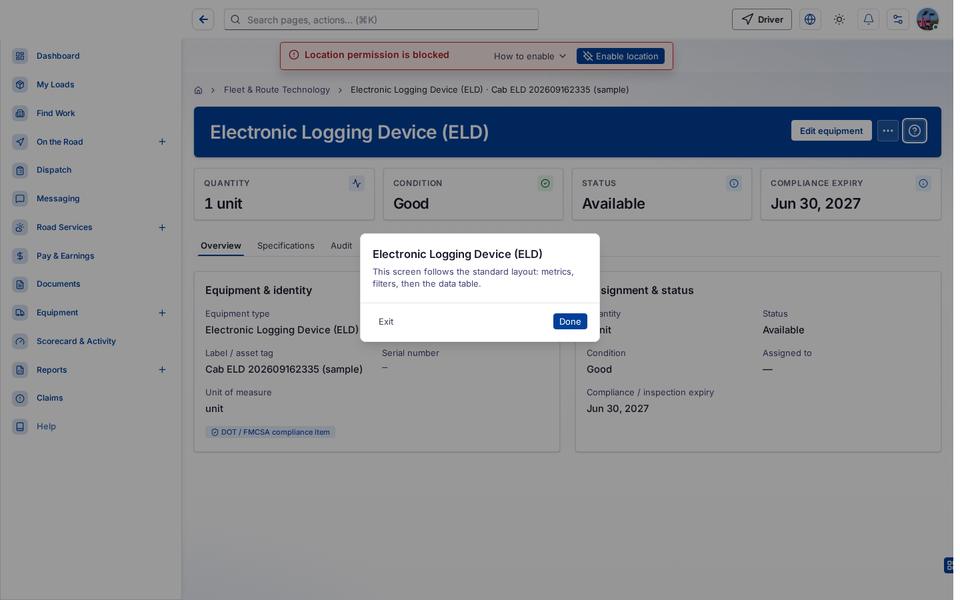
Task: Click the back arrow button
Action: [203, 20]
